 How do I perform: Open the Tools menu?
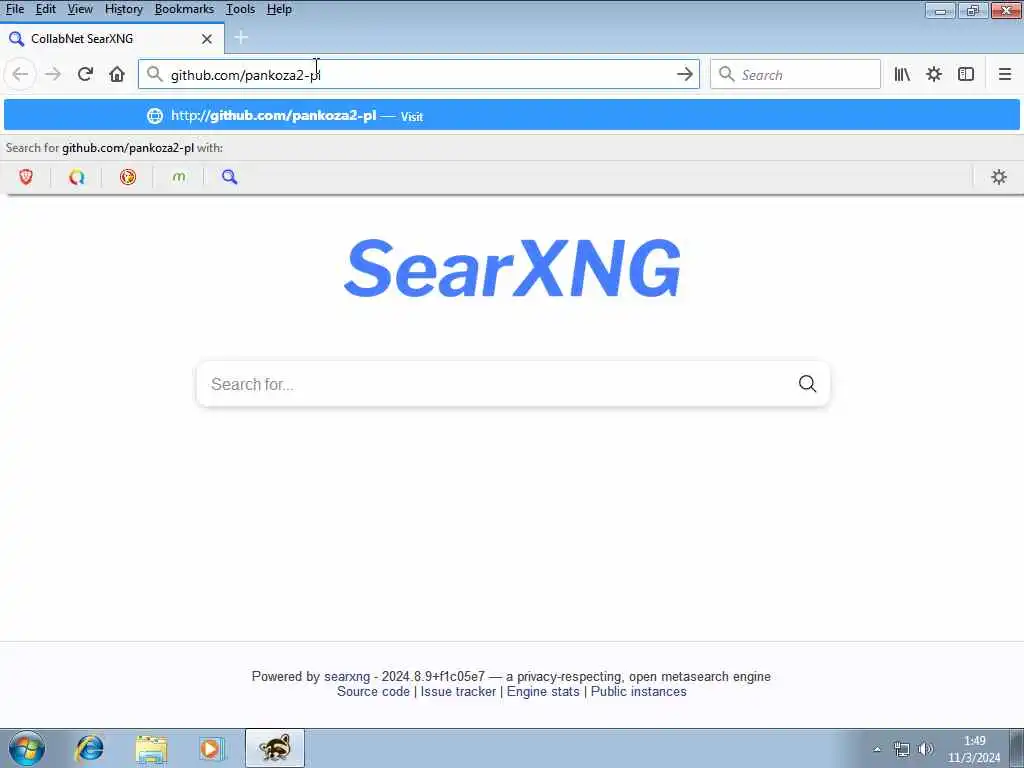(240, 9)
